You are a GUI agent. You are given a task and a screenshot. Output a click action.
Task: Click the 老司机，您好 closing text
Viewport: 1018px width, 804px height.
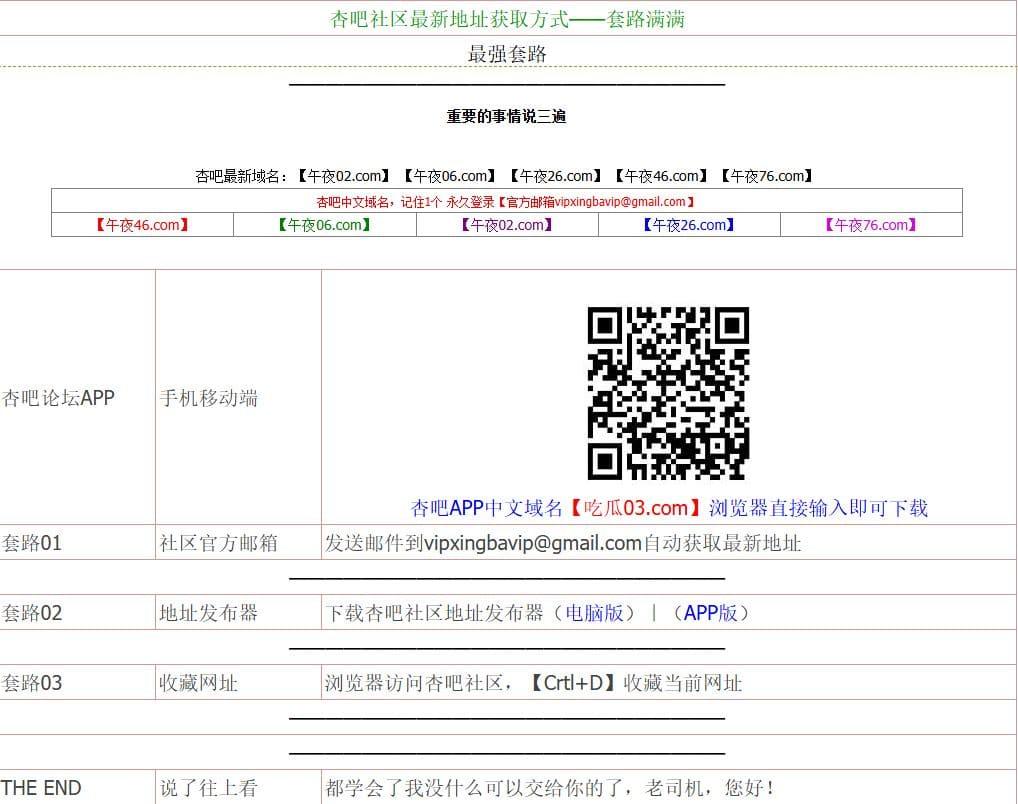tap(710, 788)
